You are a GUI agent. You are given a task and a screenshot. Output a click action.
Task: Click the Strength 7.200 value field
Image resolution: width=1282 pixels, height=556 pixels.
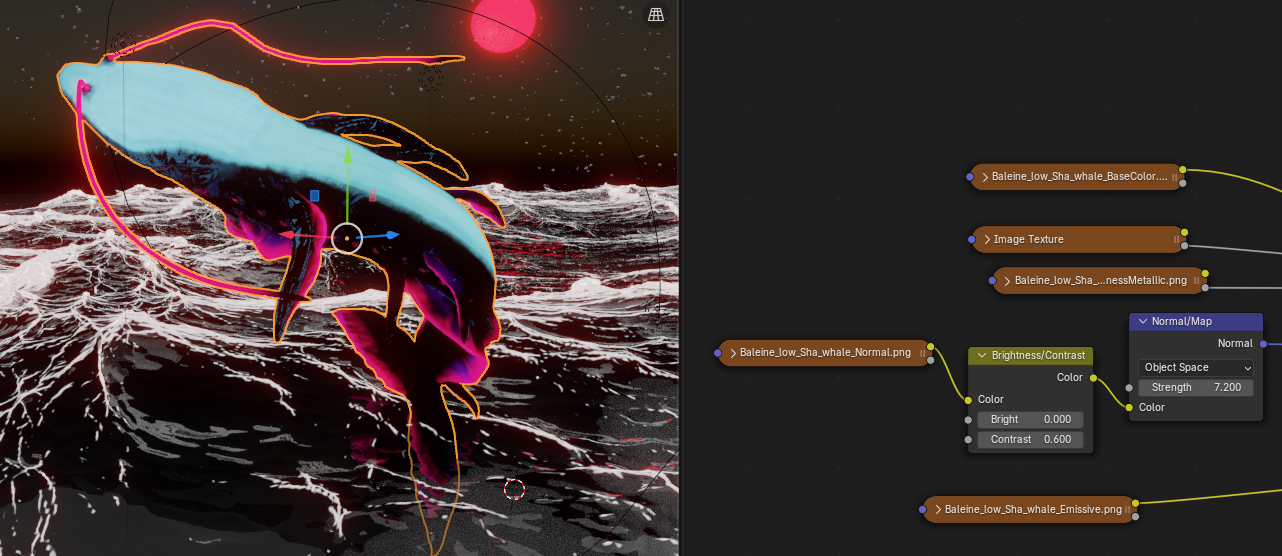[x=1195, y=387]
